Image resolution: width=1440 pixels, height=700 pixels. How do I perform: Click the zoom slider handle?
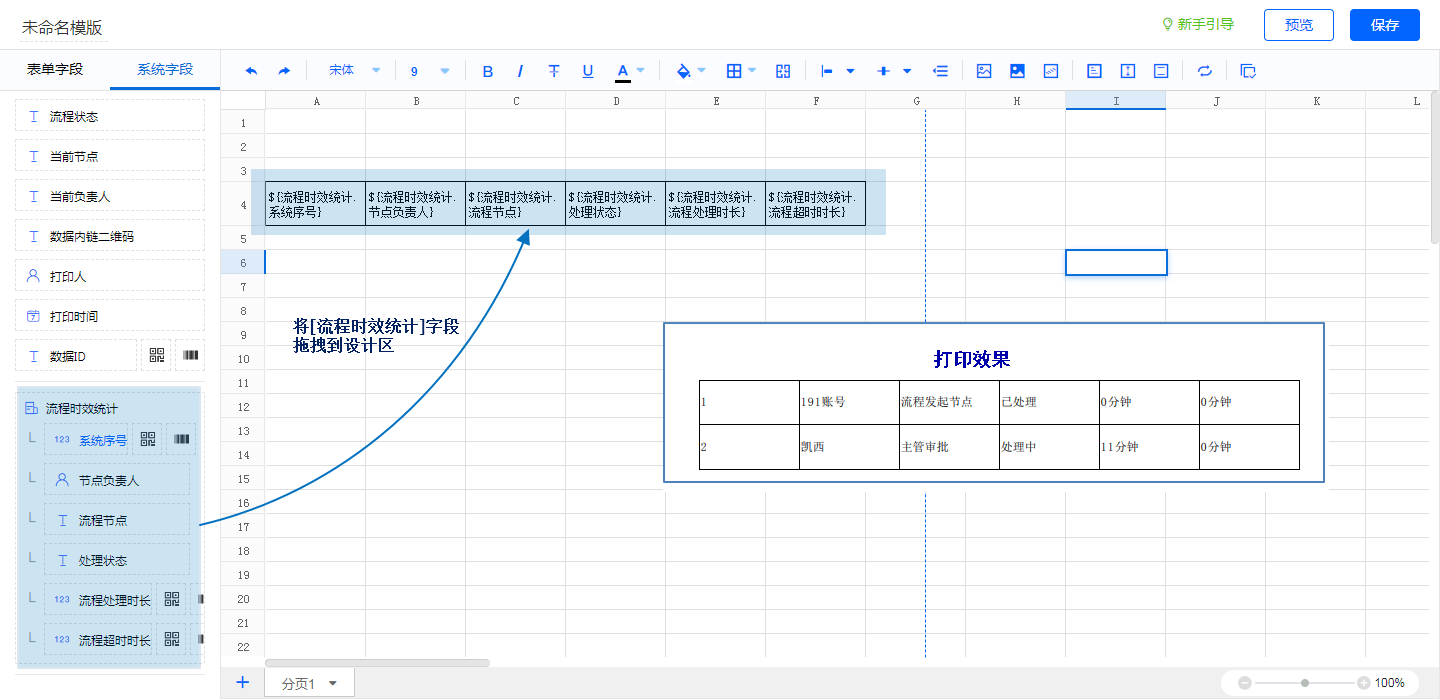1305,683
